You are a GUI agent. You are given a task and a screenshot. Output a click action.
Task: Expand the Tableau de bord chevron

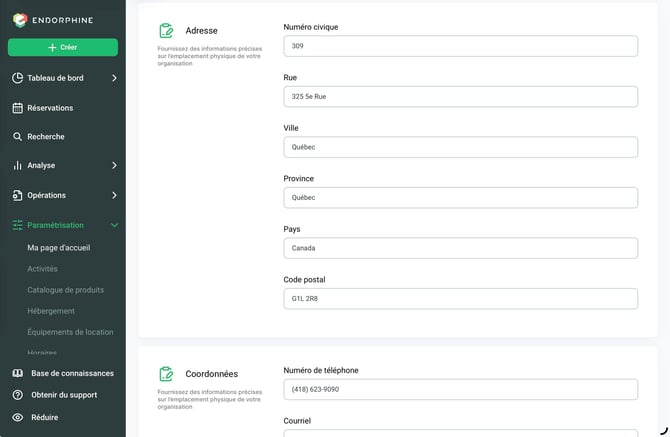[114, 78]
